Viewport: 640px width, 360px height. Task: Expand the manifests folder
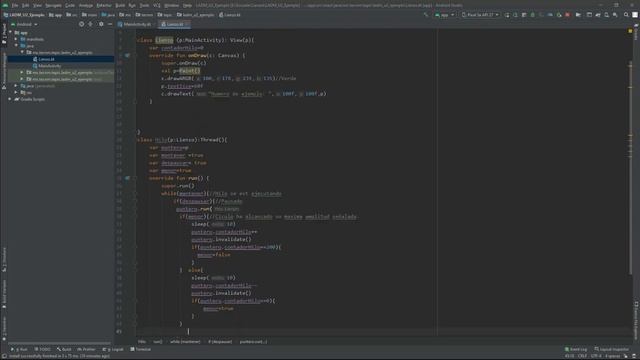[16, 39]
